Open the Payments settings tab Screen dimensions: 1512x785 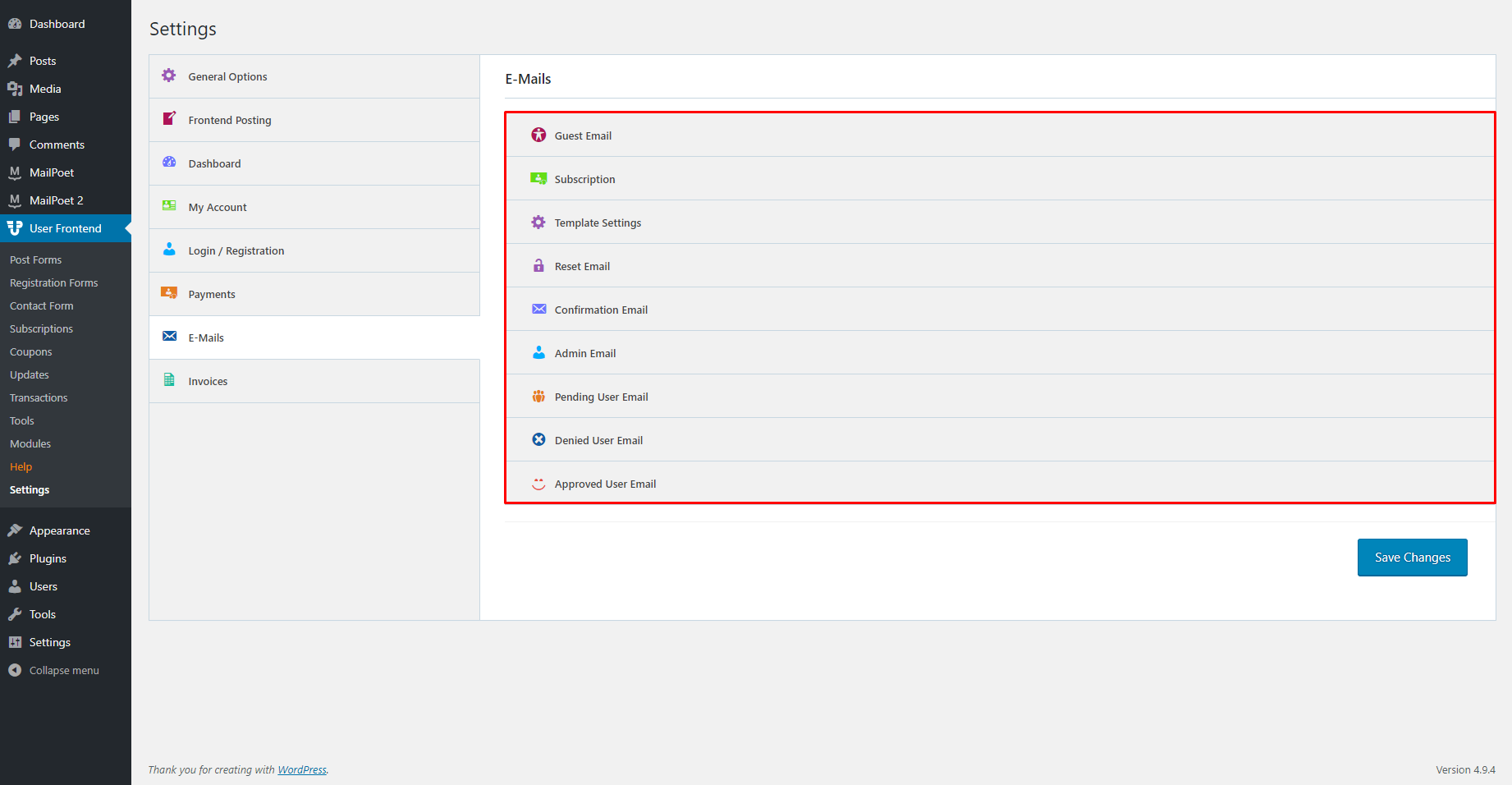point(314,294)
